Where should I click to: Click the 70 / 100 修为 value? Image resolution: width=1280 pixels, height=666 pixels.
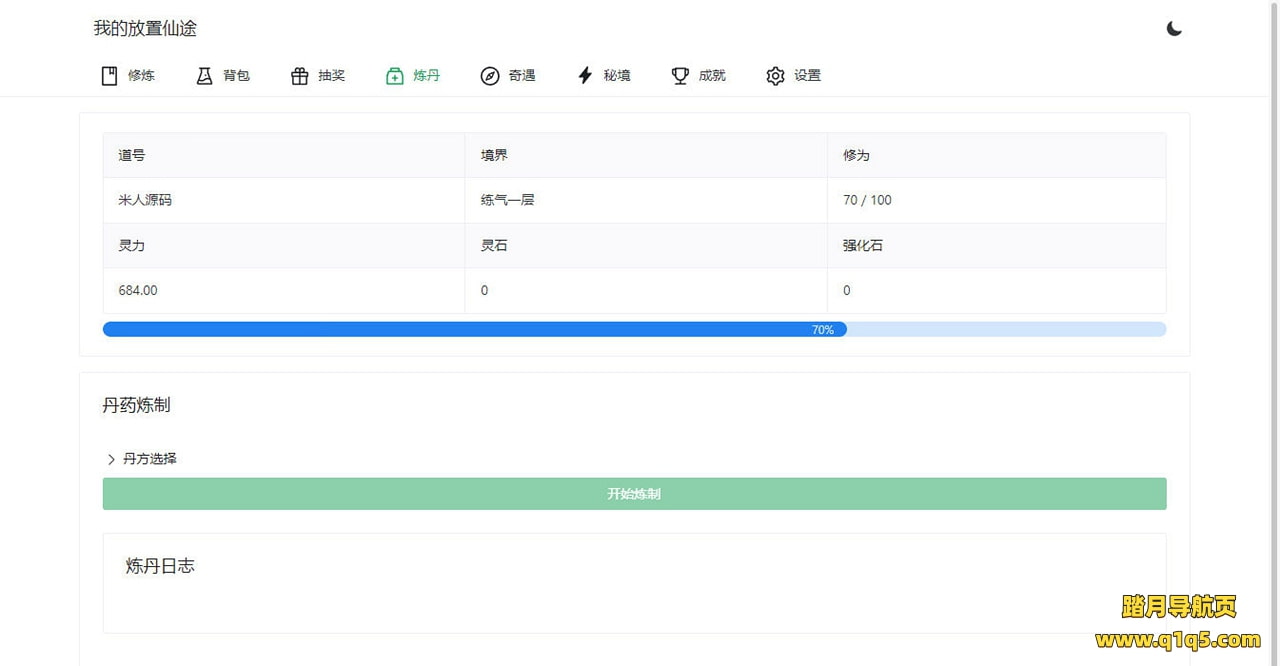point(867,200)
